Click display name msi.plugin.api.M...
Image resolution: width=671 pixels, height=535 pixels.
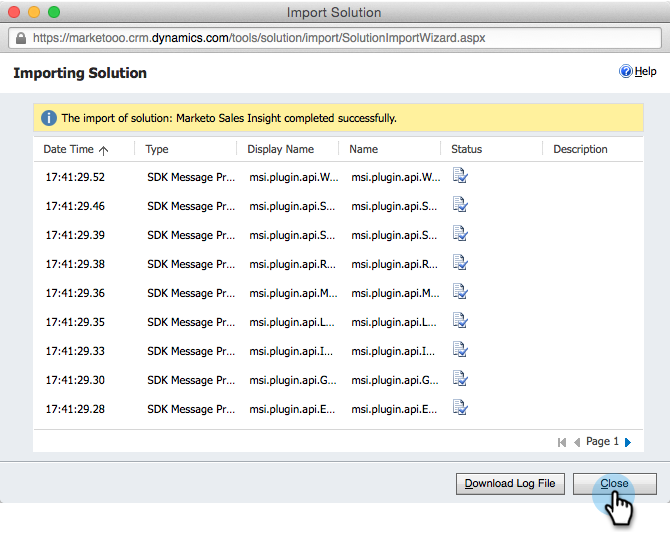pos(293,293)
